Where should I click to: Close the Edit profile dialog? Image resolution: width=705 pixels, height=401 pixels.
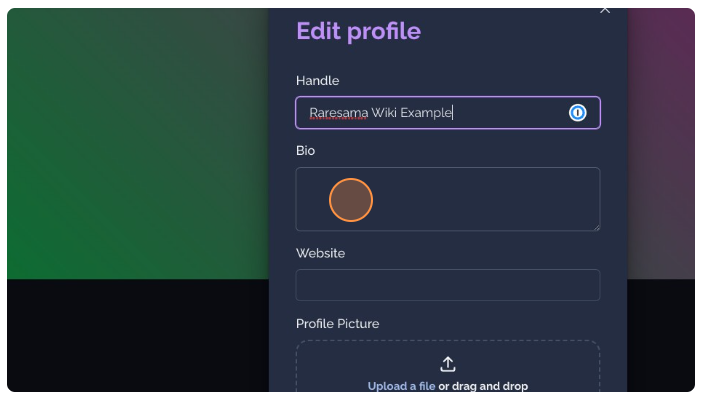[605, 10]
